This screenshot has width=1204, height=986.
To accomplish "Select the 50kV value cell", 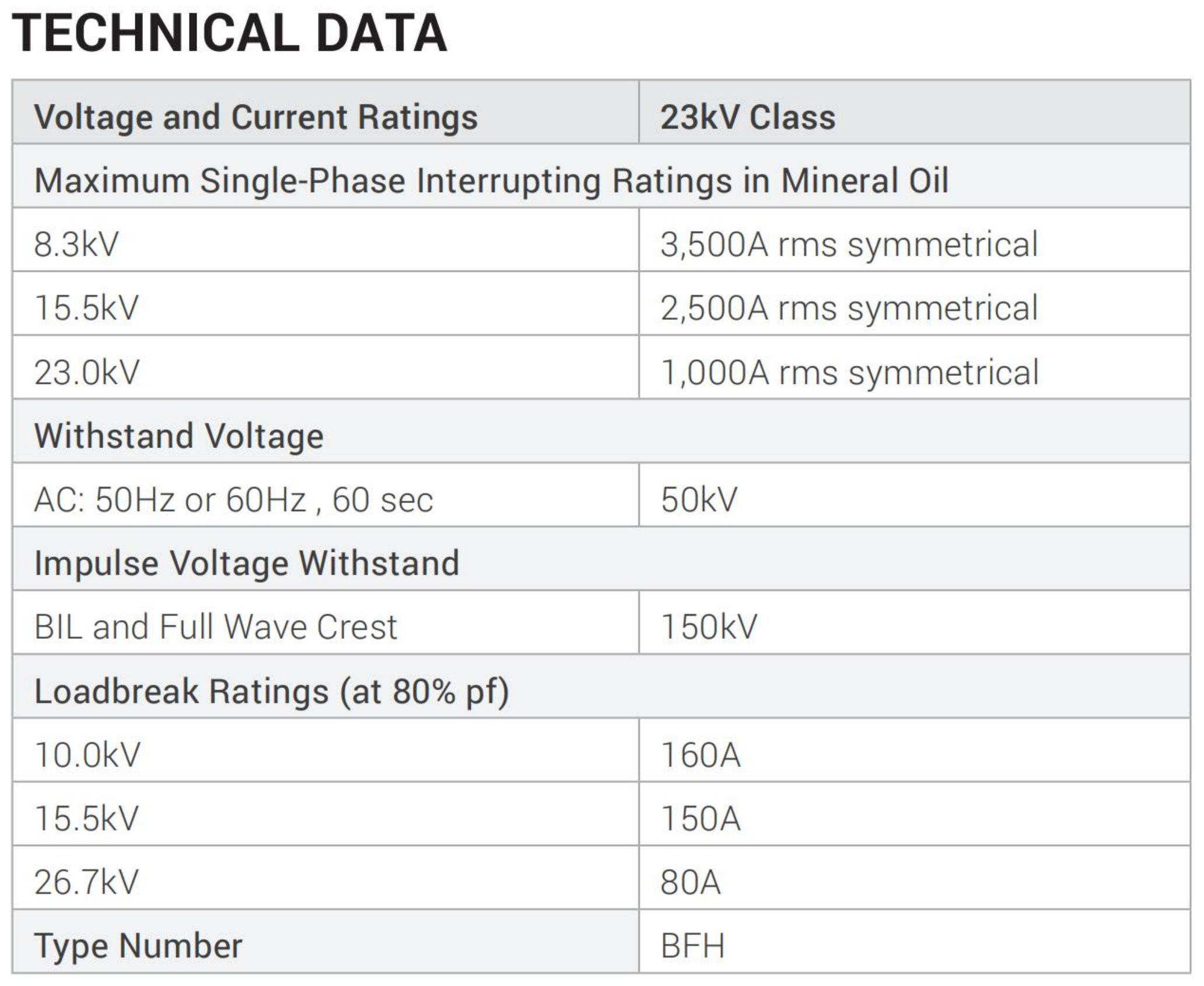I will pyautogui.click(x=699, y=500).
